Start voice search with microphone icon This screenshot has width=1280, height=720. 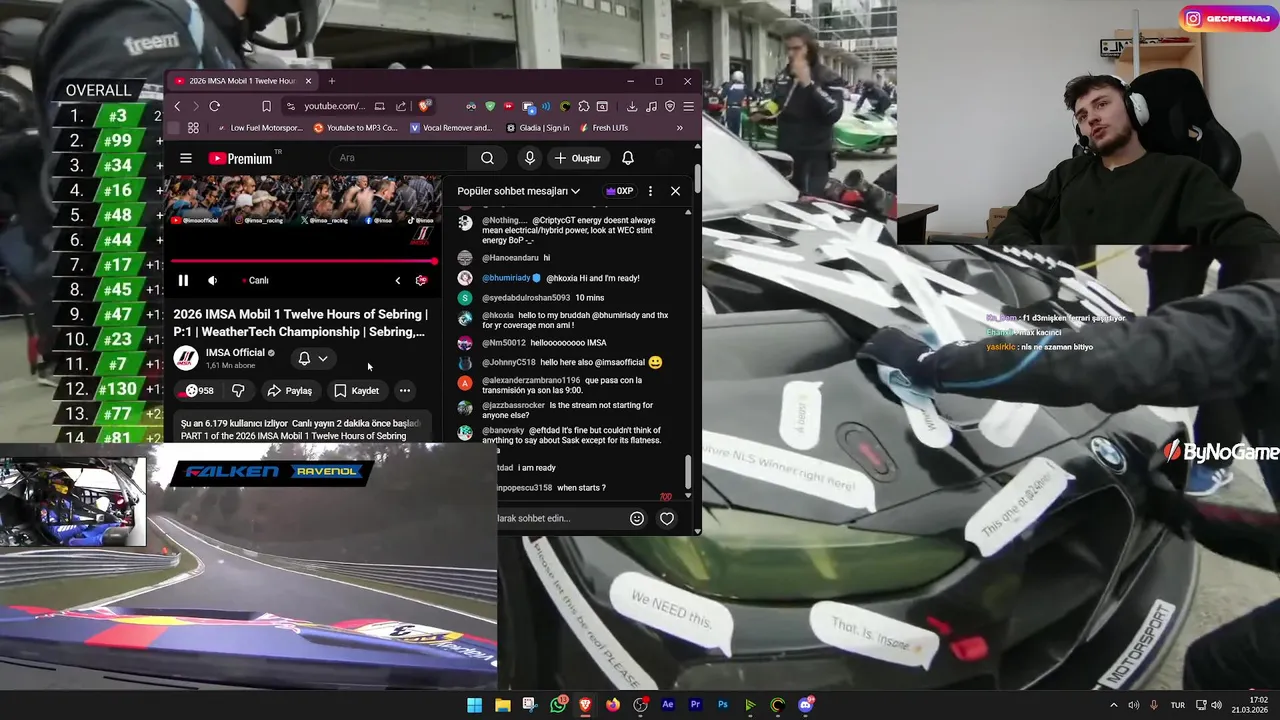click(530, 158)
